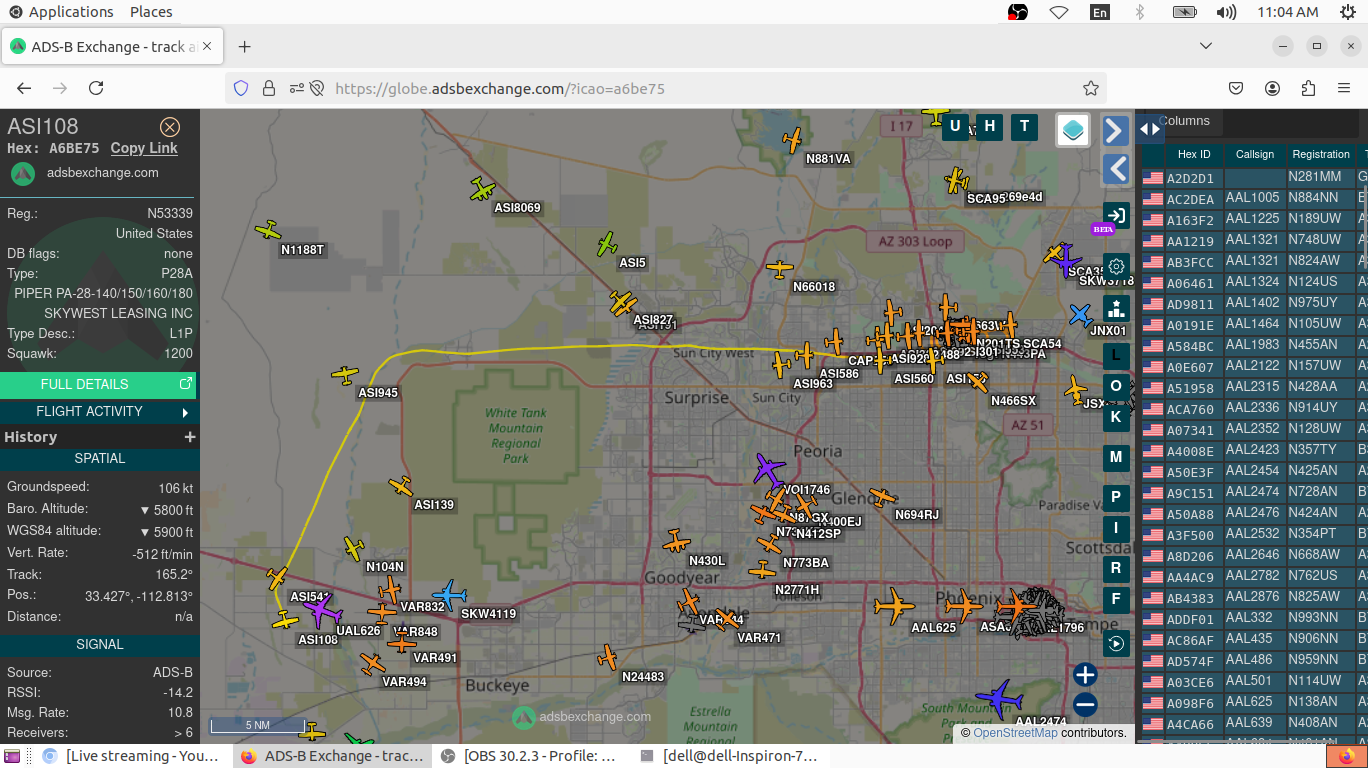Switch to Live streaming YouTube taskbar window
Image resolution: width=1368 pixels, height=768 pixels.
tap(131, 756)
